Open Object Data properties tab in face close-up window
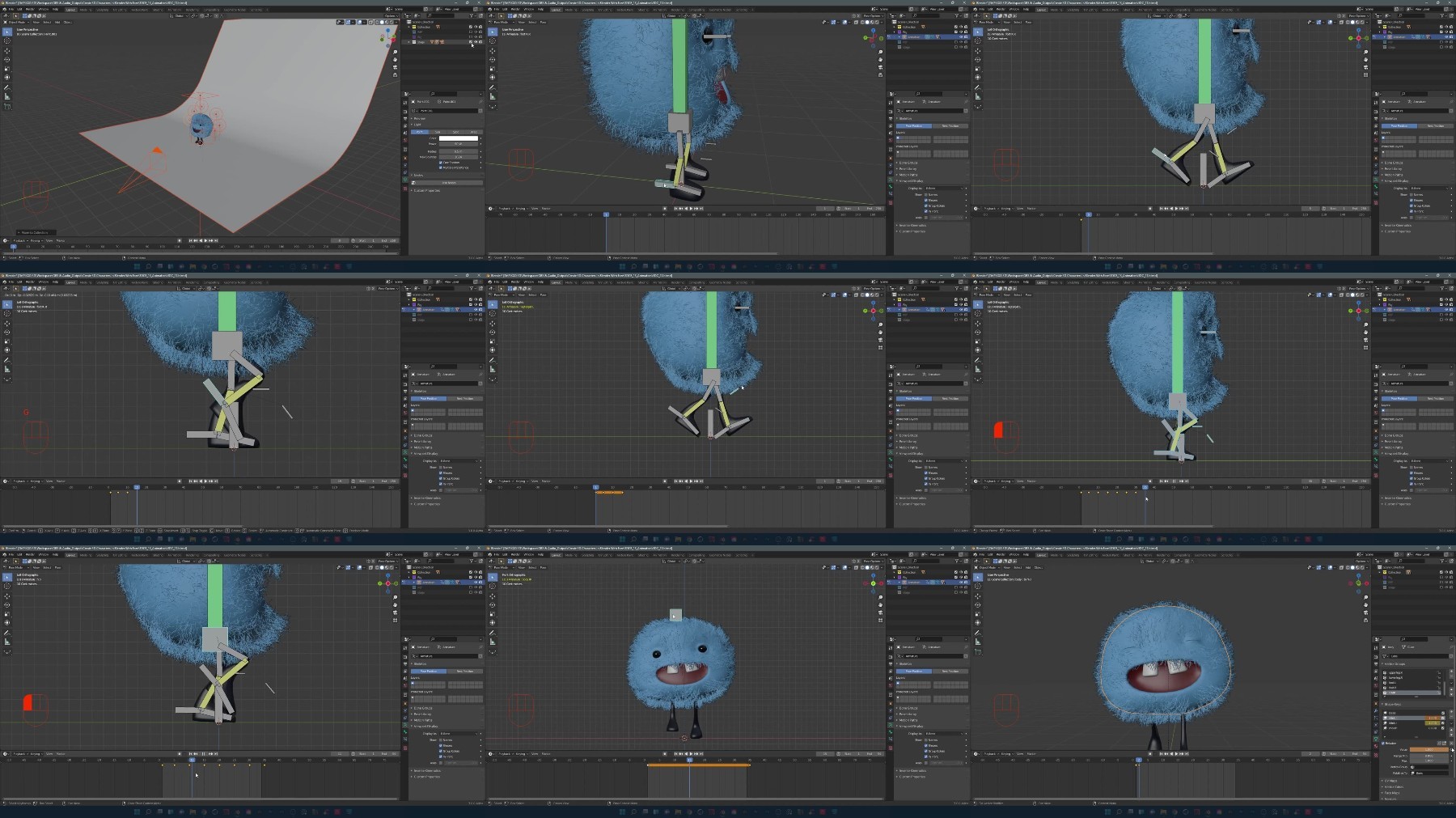This screenshot has height=818, width=1456. pyautogui.click(x=1376, y=738)
